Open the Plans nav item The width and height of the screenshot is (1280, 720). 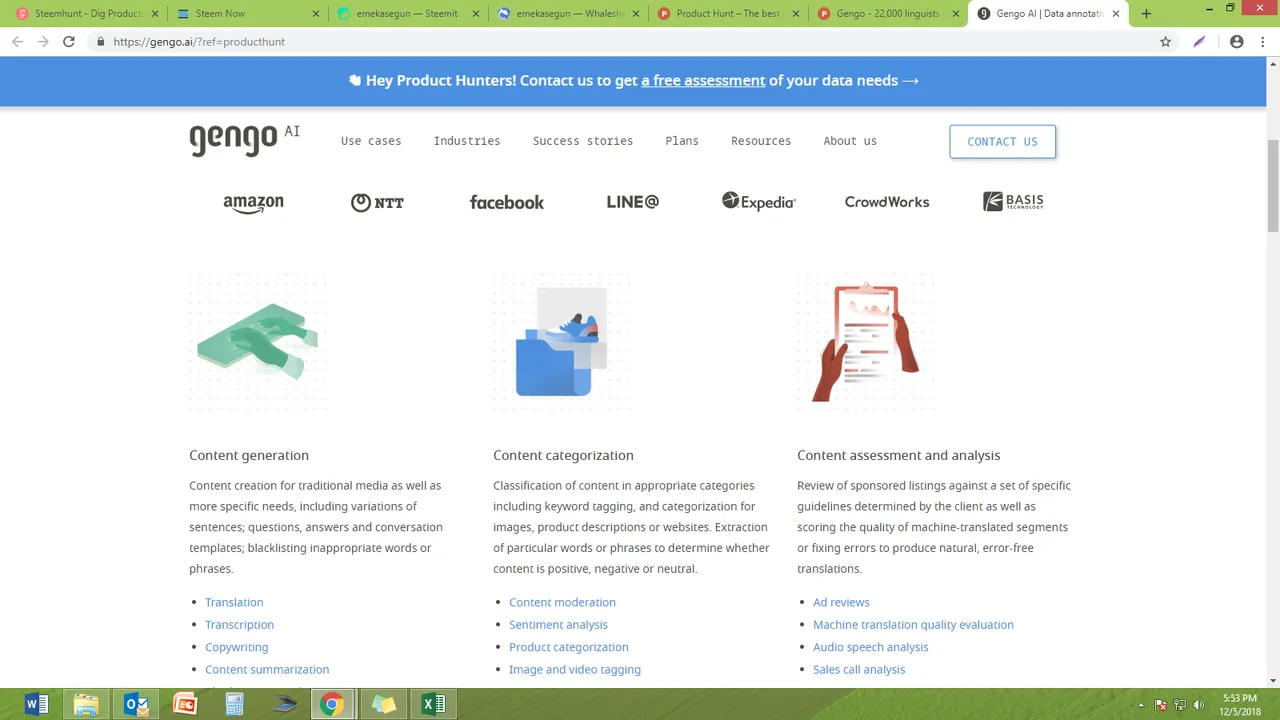(x=682, y=141)
